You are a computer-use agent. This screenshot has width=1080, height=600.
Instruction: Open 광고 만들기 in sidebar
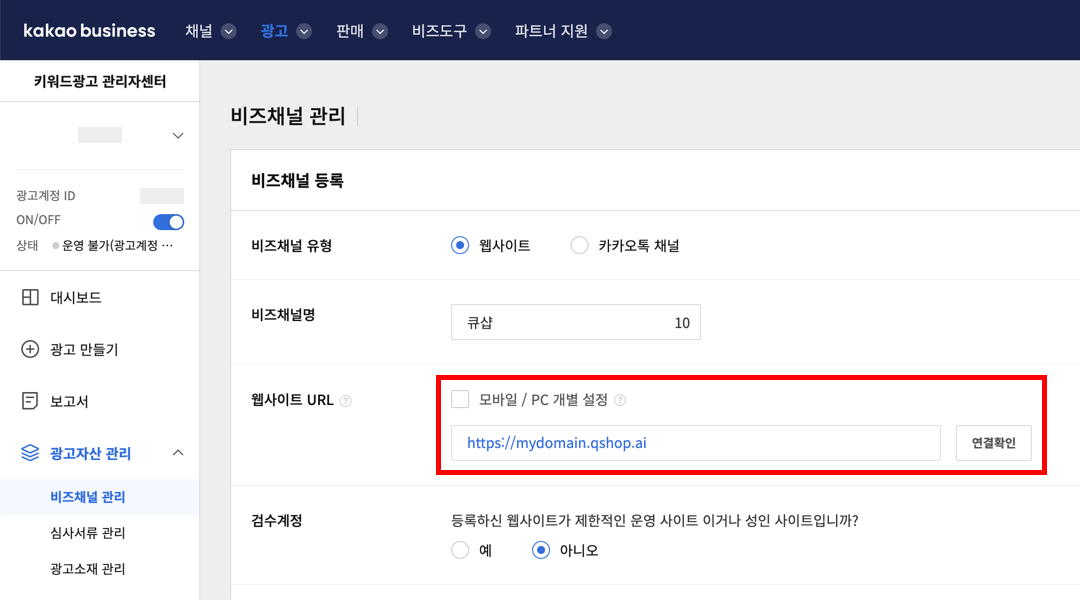click(84, 349)
